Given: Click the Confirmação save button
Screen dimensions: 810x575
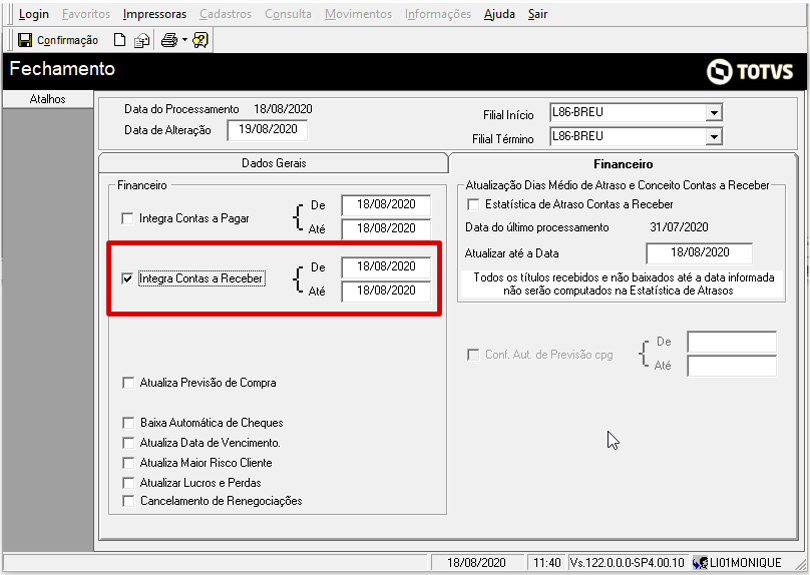Looking at the screenshot, I should coord(57,40).
